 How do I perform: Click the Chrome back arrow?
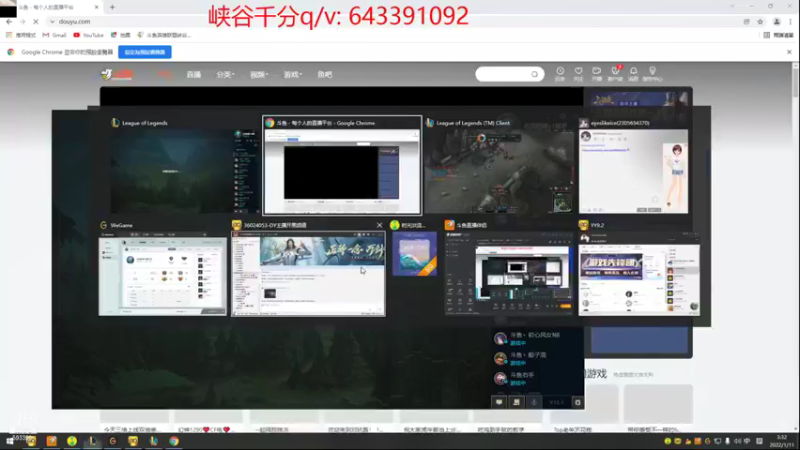(x=9, y=21)
